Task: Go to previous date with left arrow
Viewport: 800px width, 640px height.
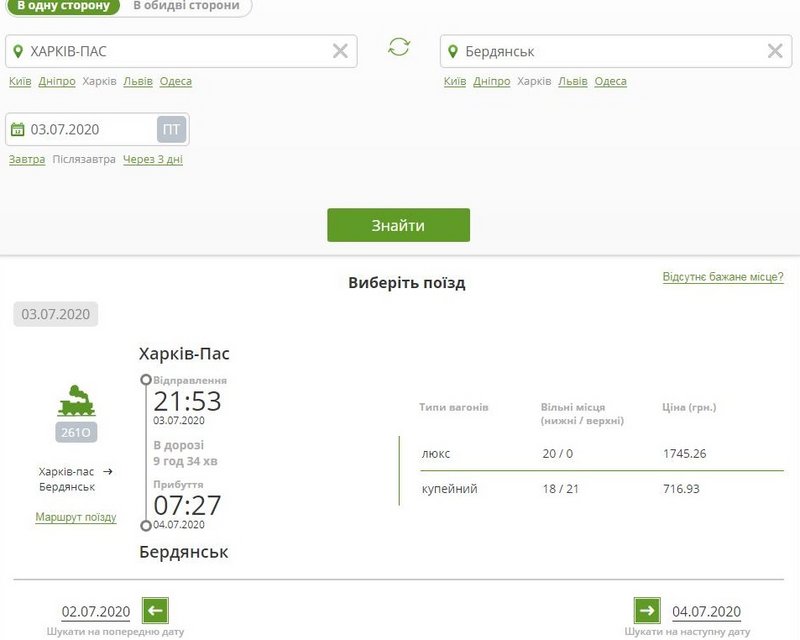Action: pyautogui.click(x=155, y=611)
